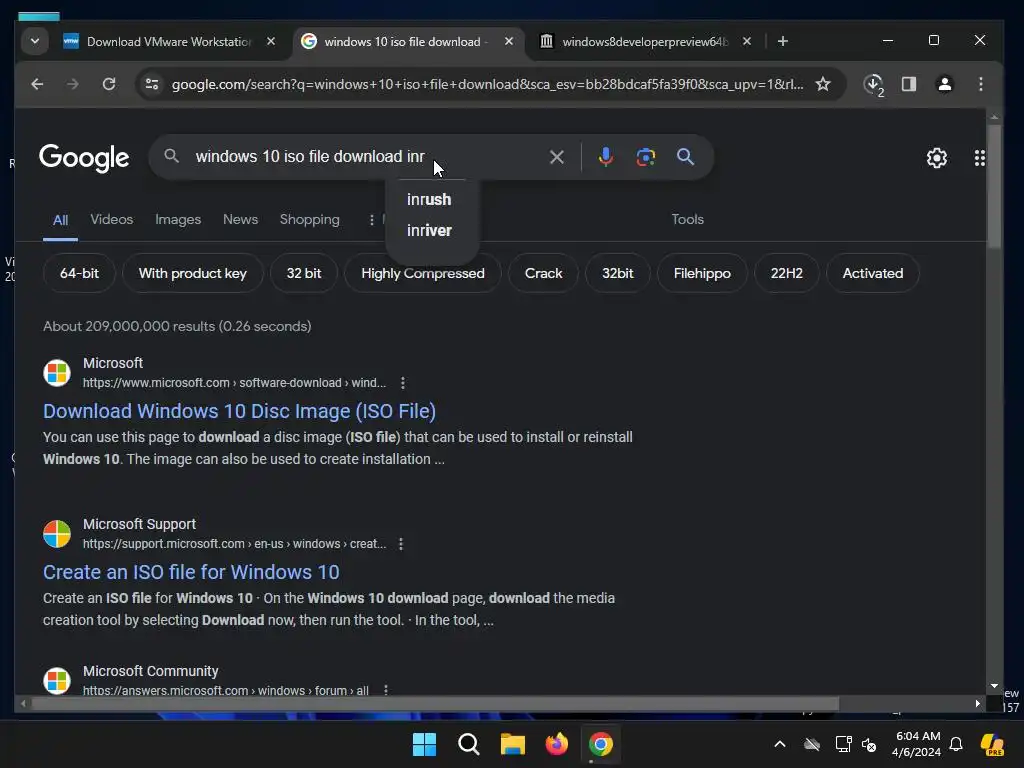
Task: Open options for Microsoft result
Action: (x=402, y=383)
